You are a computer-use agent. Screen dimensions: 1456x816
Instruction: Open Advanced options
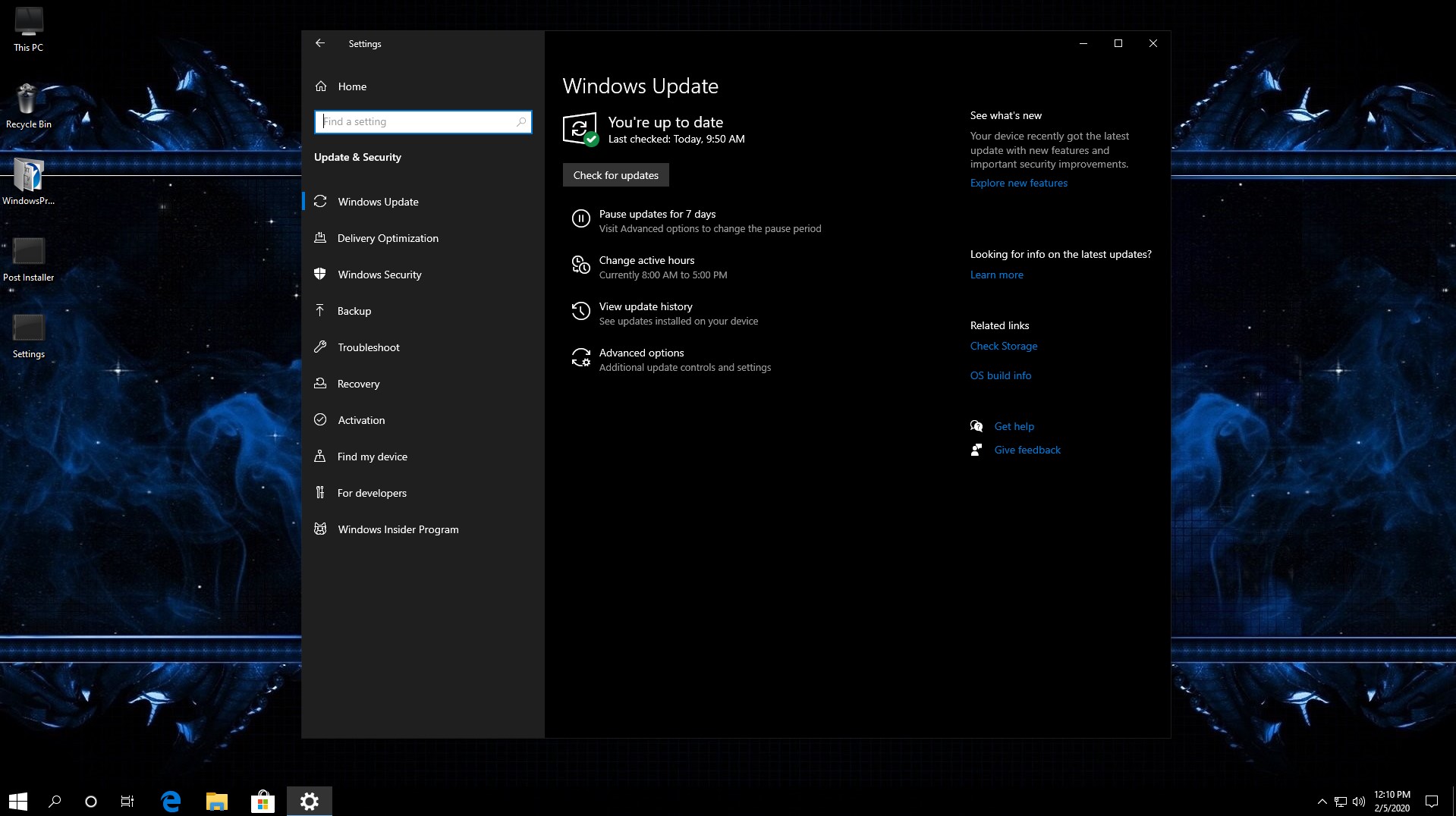(641, 353)
